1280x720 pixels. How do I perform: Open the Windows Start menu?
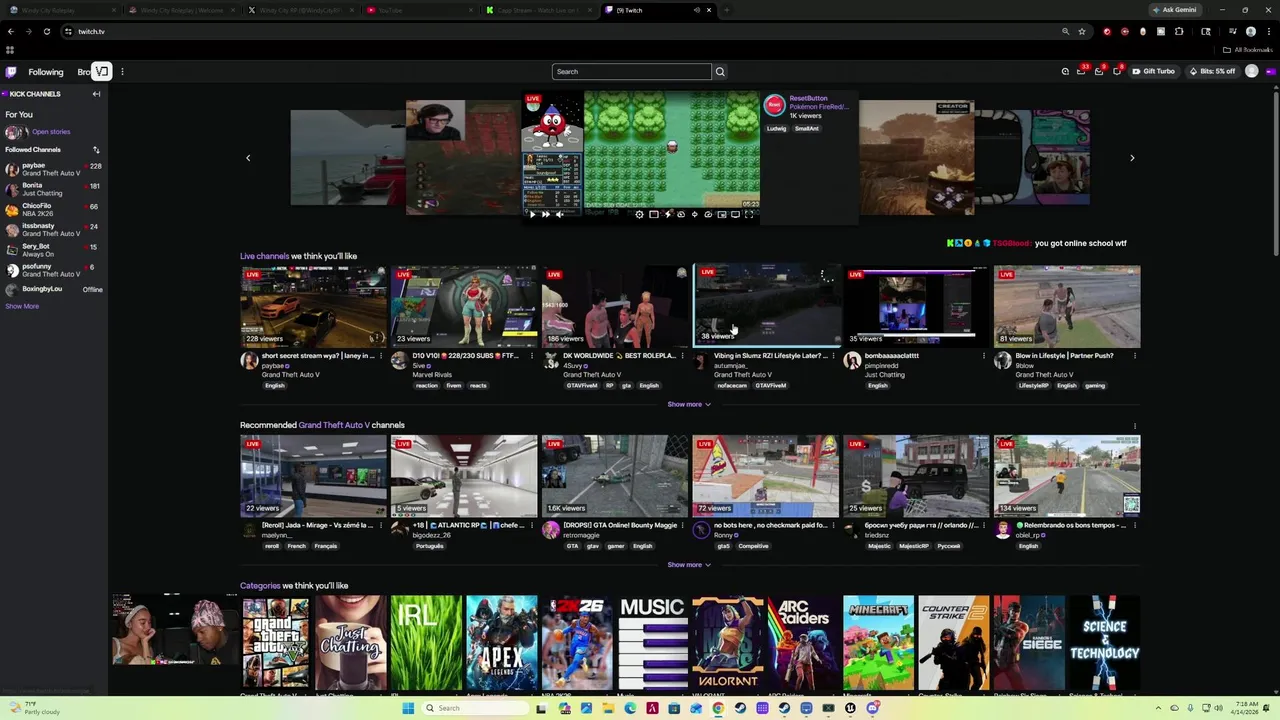tap(408, 708)
